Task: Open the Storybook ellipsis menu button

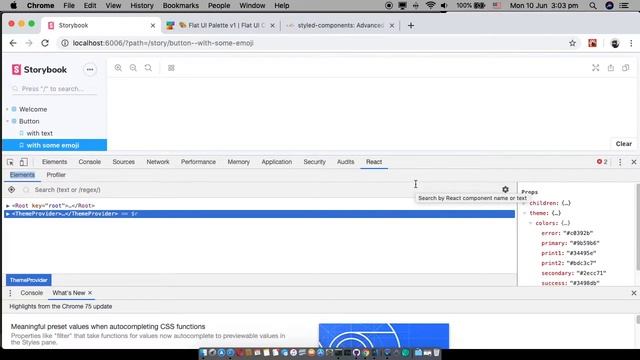Action: [90, 69]
